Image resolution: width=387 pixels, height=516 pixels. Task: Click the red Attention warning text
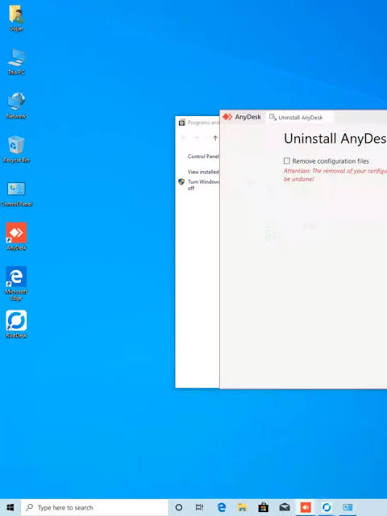click(335, 175)
